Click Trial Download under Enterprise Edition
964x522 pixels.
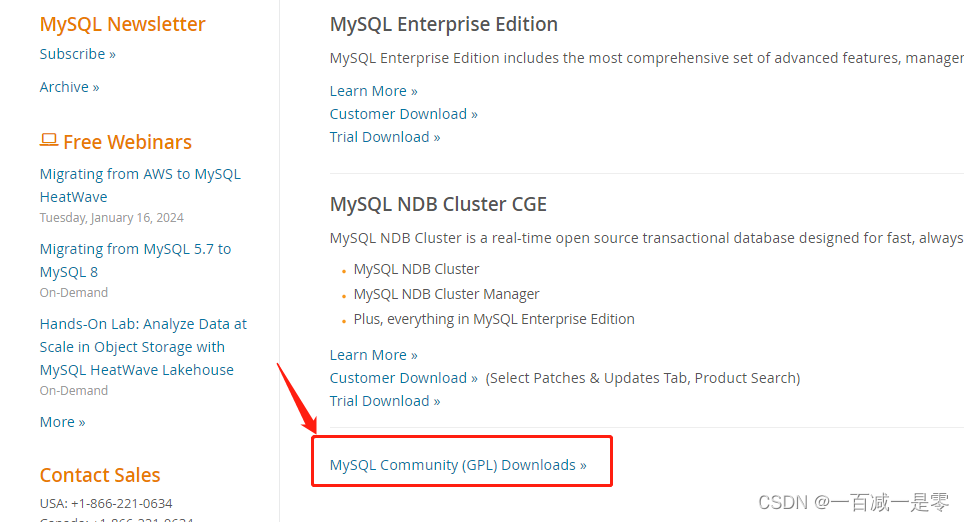[385, 136]
